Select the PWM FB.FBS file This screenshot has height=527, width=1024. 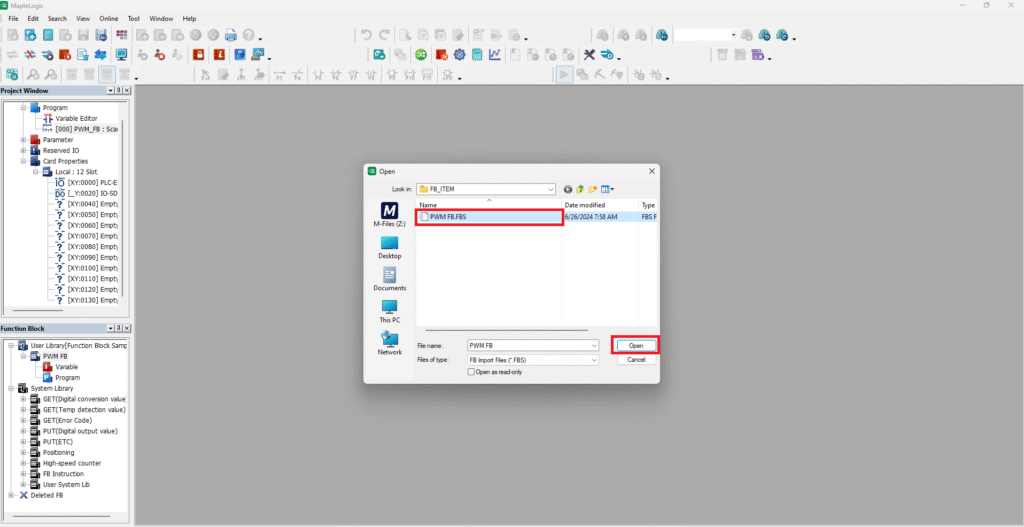click(489, 217)
